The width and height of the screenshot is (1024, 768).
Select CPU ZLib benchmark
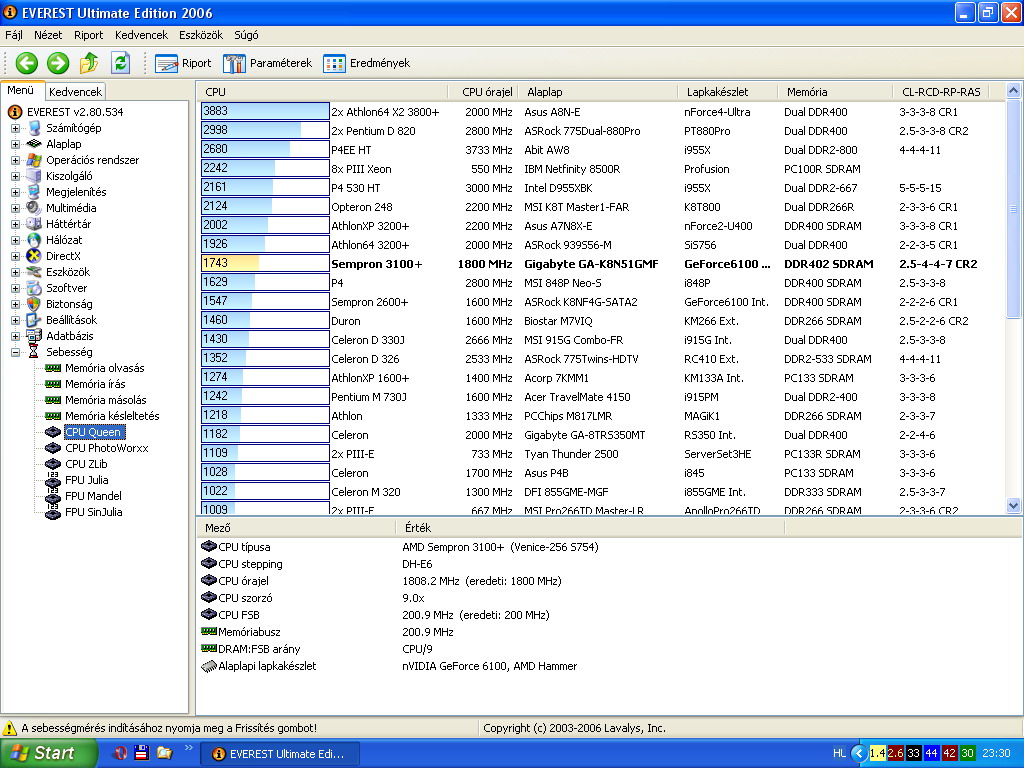[x=86, y=464]
